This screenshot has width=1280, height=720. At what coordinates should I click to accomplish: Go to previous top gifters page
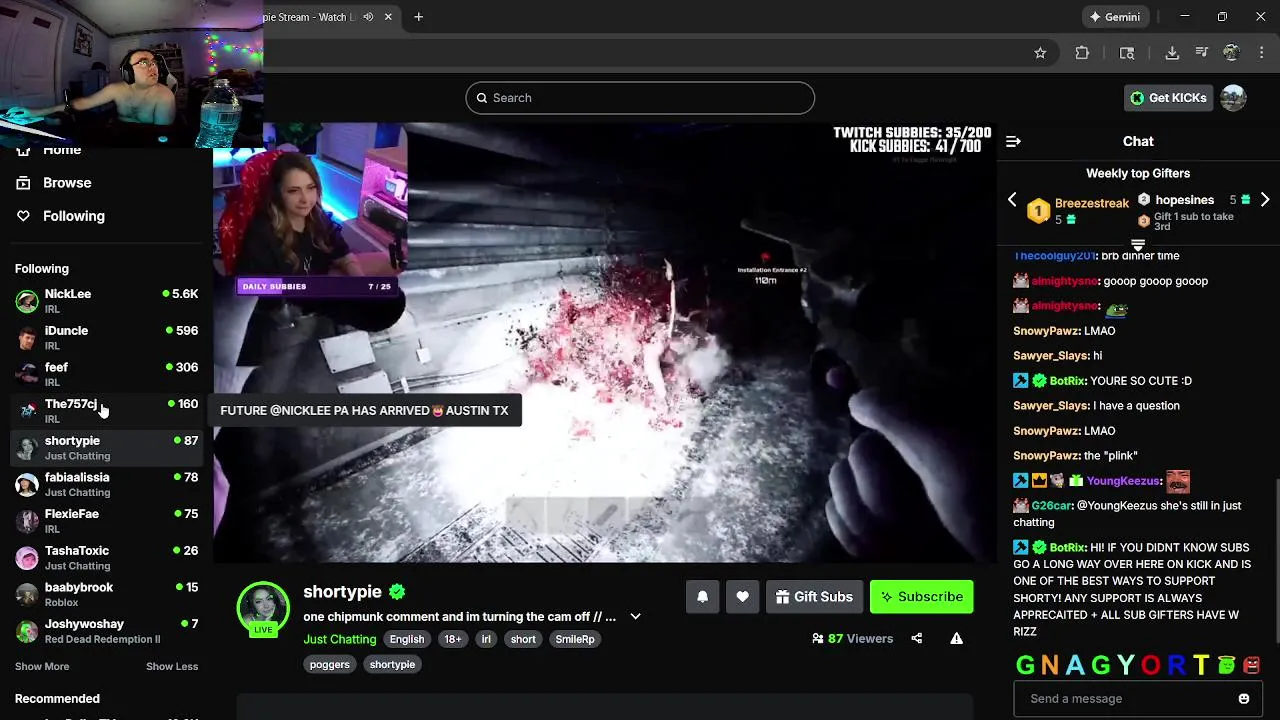pyautogui.click(x=1012, y=200)
